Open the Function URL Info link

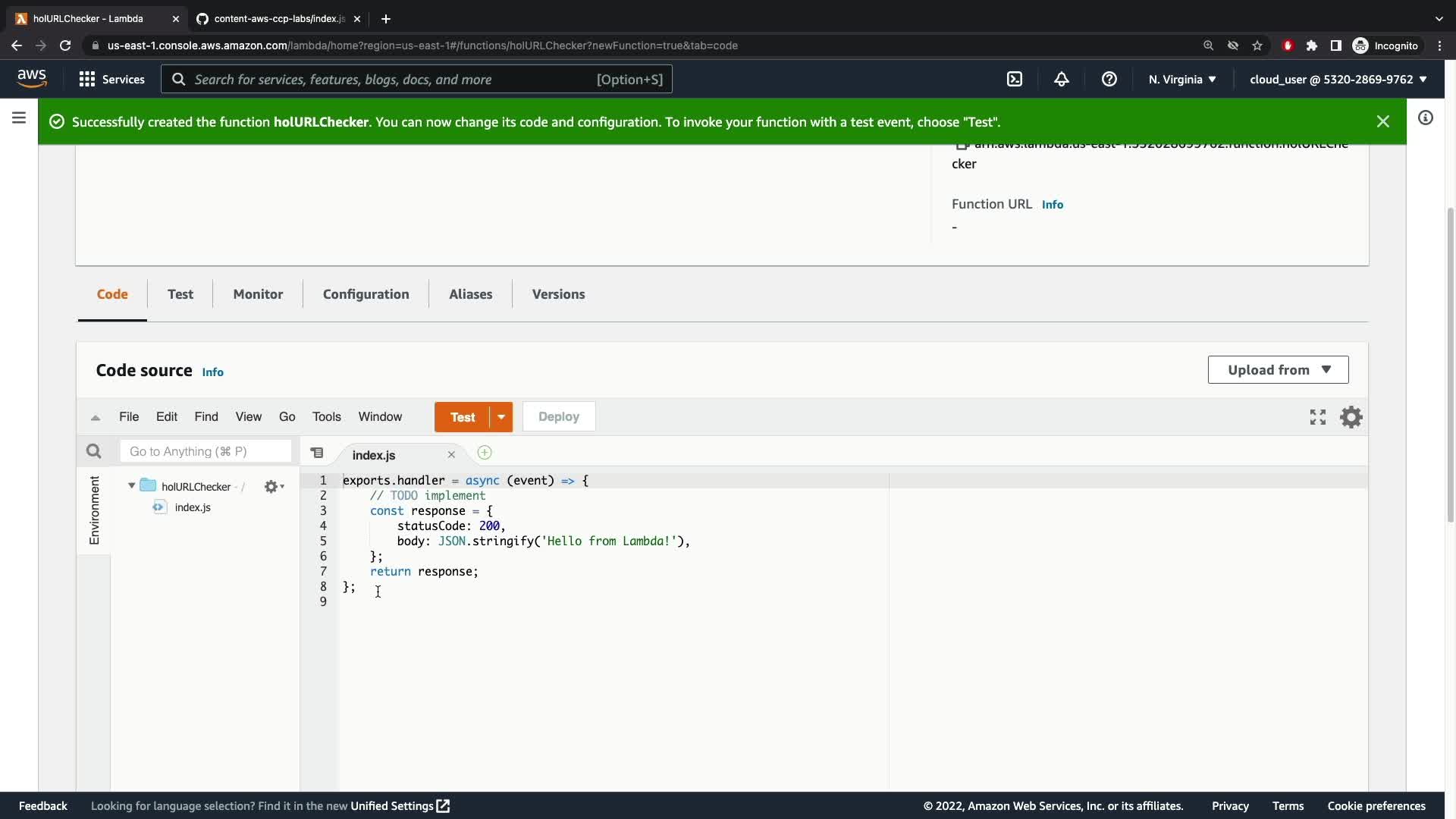(1052, 205)
